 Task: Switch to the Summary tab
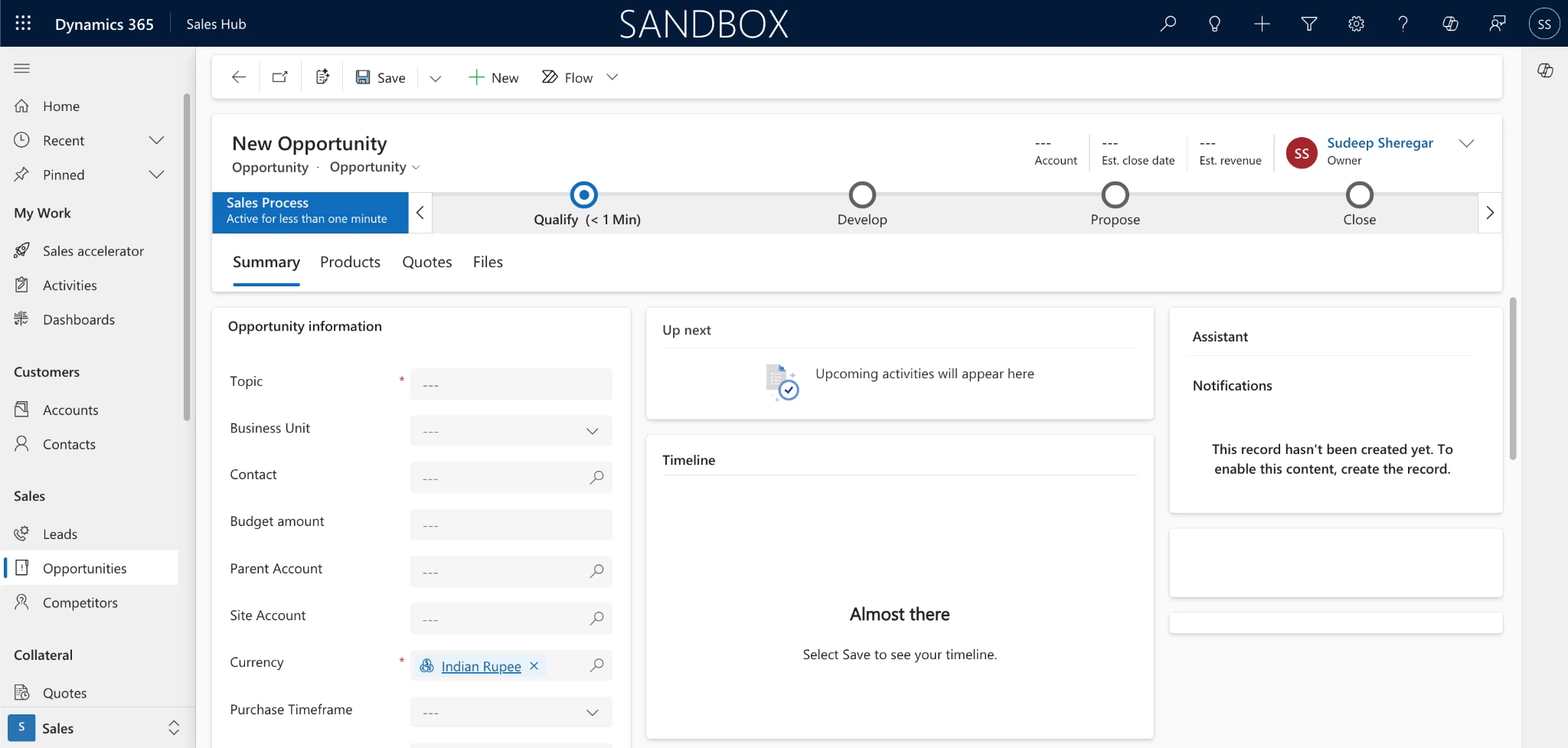[x=266, y=263]
